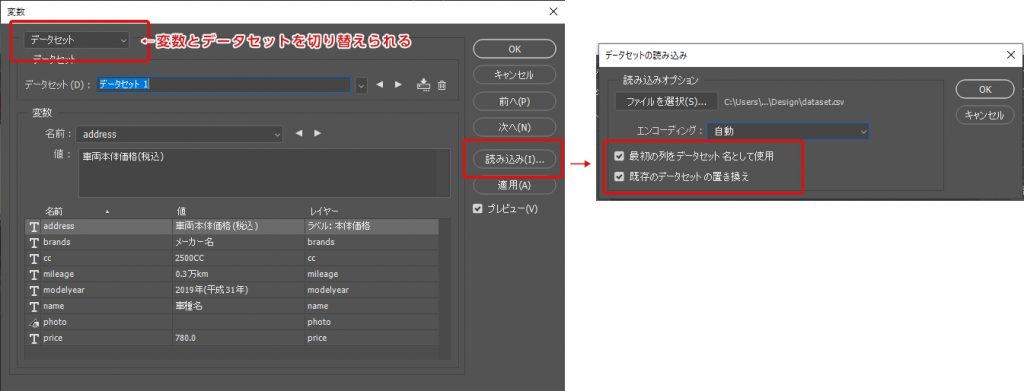Toggle the プレビュー(V) checkbox

coord(478,209)
